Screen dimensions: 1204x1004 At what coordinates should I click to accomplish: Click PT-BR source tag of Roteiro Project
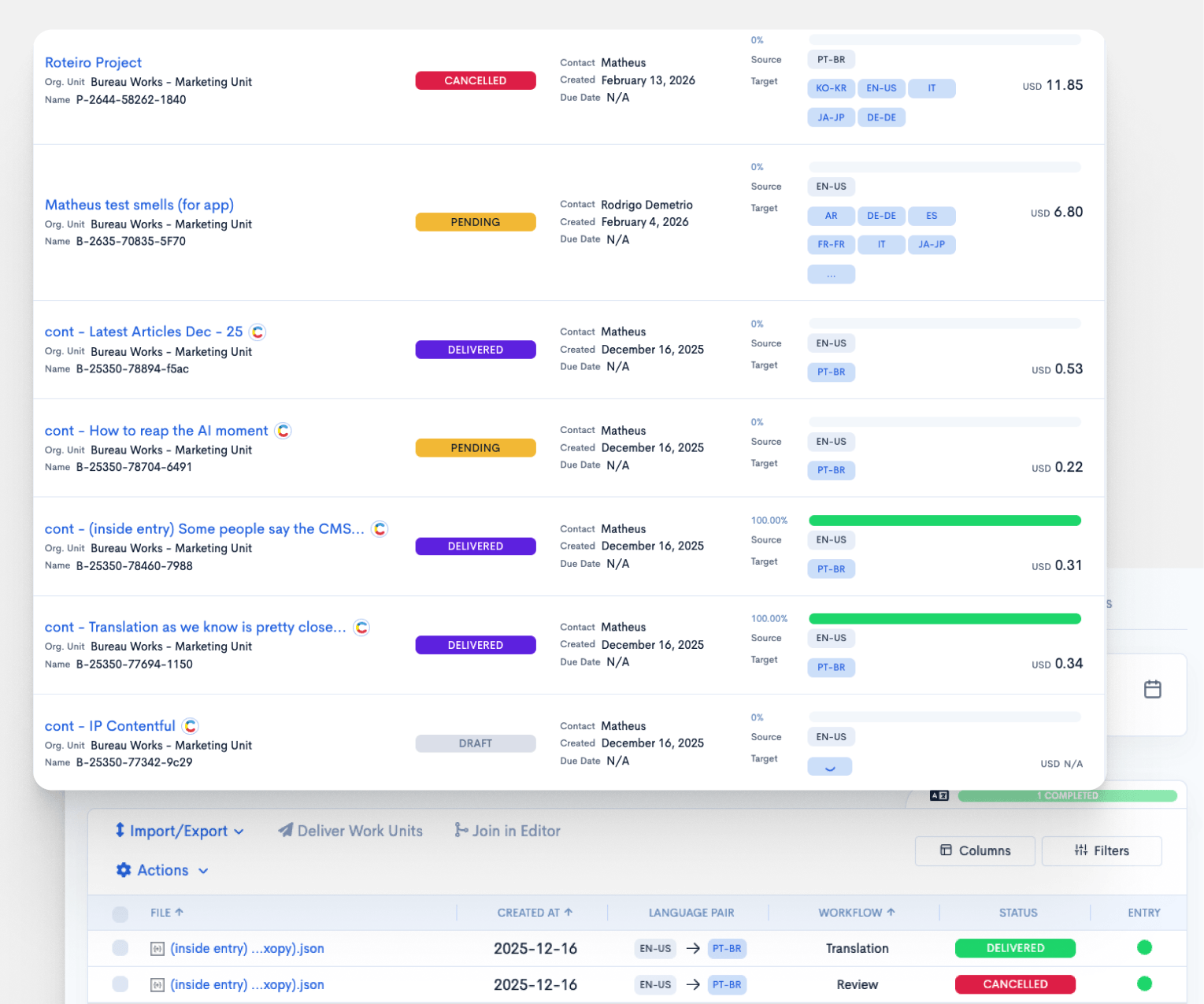tap(832, 60)
